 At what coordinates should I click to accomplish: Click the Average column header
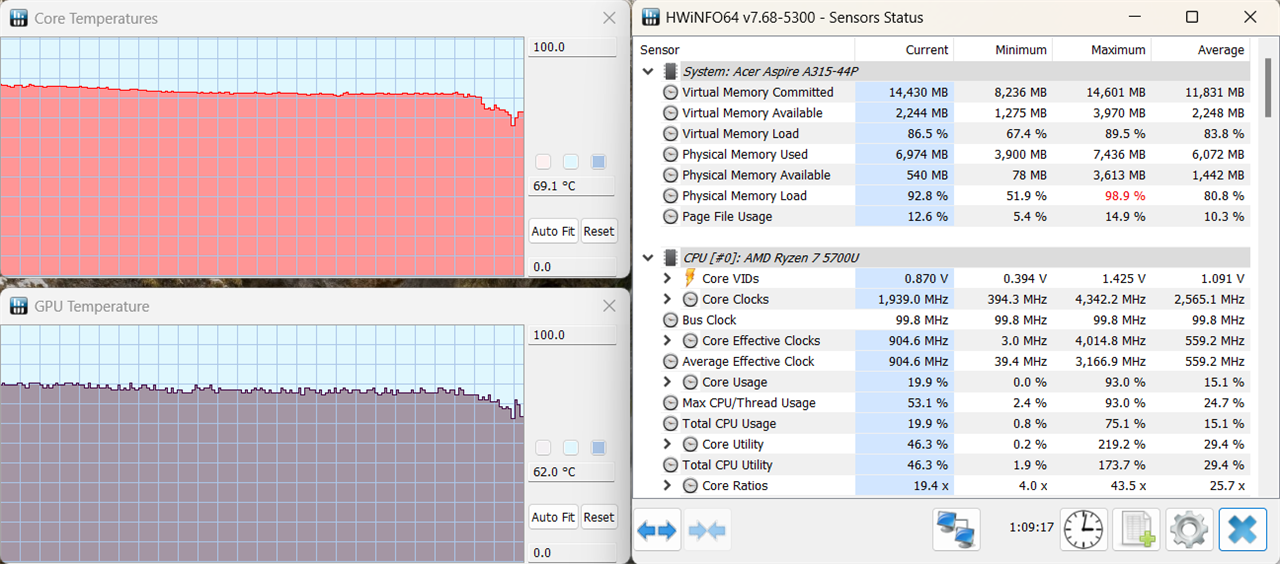click(x=1201, y=50)
